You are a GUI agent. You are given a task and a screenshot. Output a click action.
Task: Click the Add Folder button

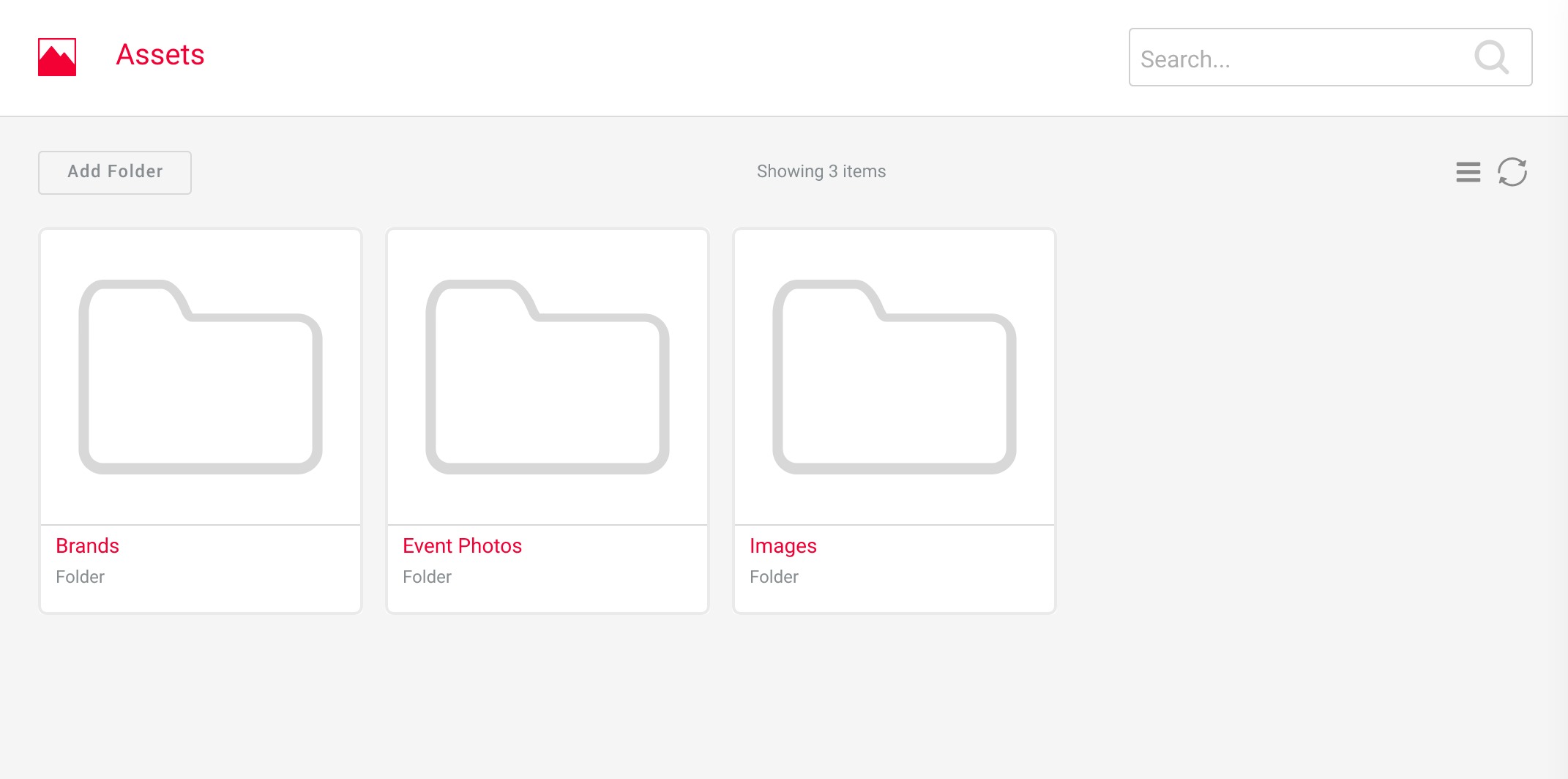pos(115,173)
